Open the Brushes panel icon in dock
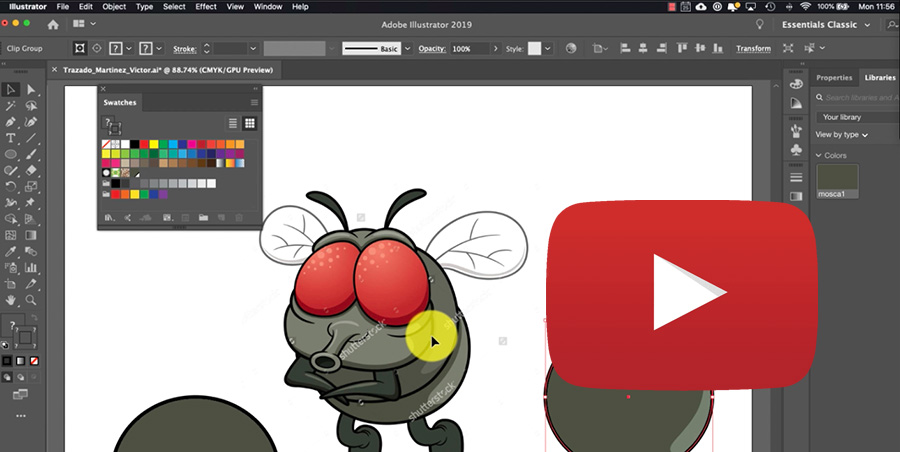The height and width of the screenshot is (452, 900). [796, 131]
